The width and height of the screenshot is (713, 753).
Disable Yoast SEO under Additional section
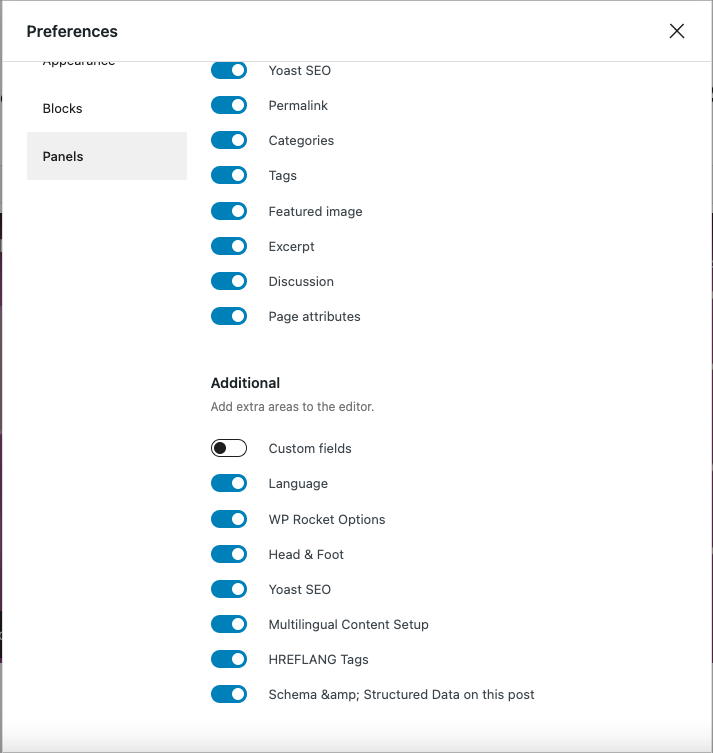coord(229,589)
